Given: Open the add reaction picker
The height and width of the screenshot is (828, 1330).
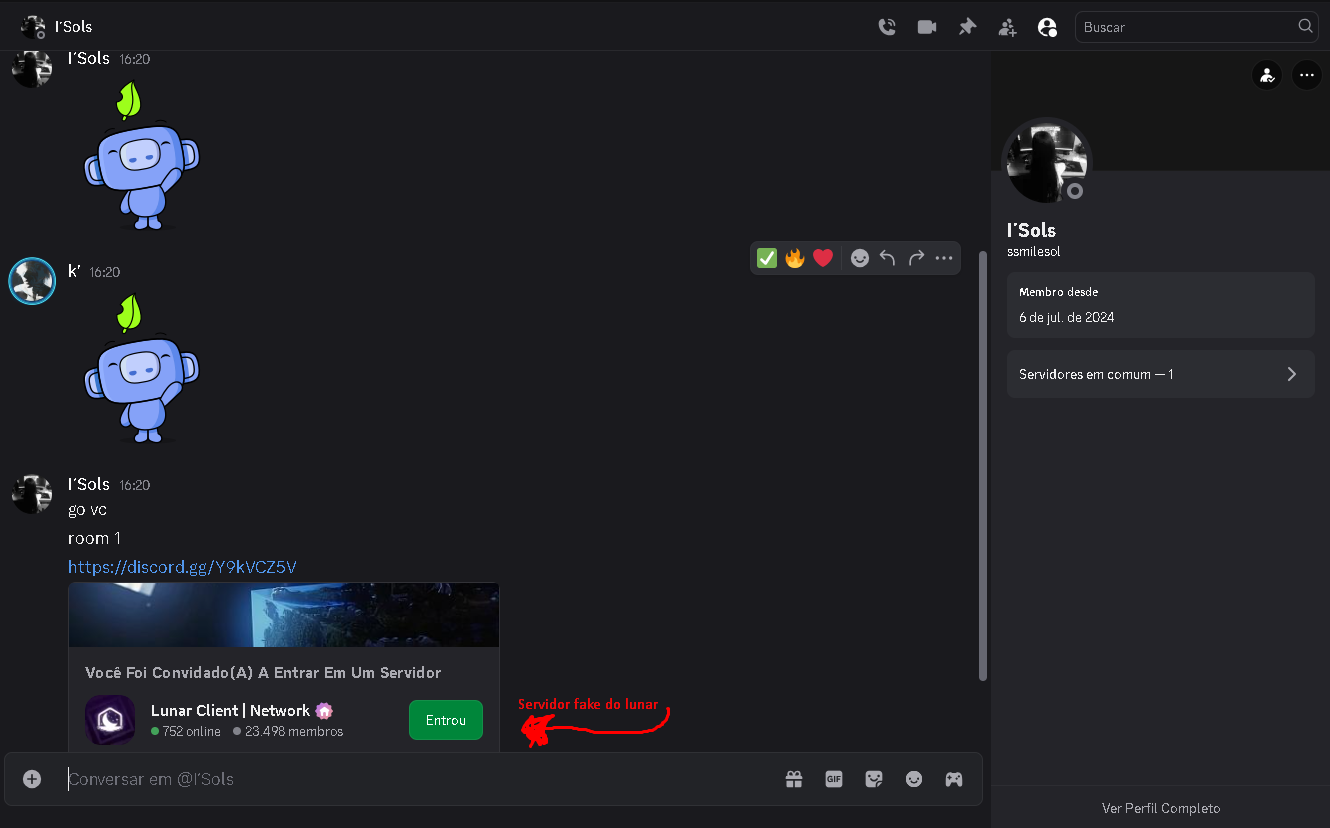Looking at the screenshot, I should pos(860,258).
